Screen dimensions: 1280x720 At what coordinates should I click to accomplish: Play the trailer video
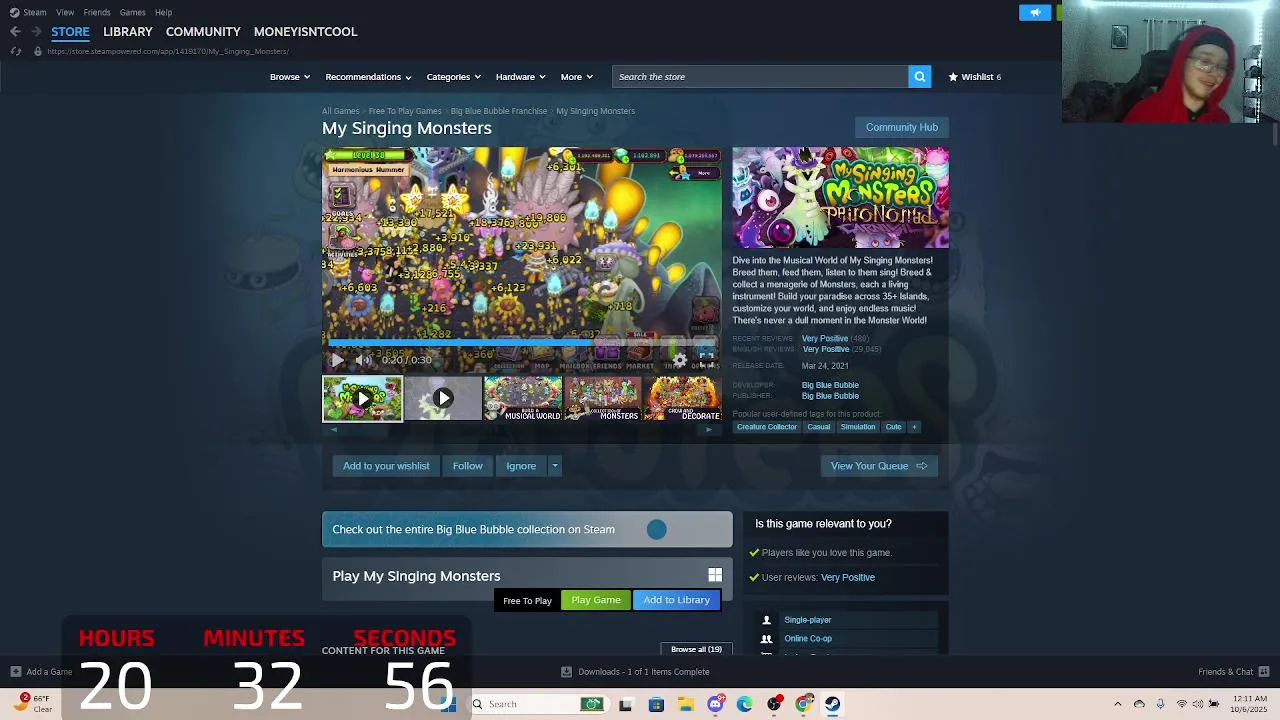(x=337, y=360)
